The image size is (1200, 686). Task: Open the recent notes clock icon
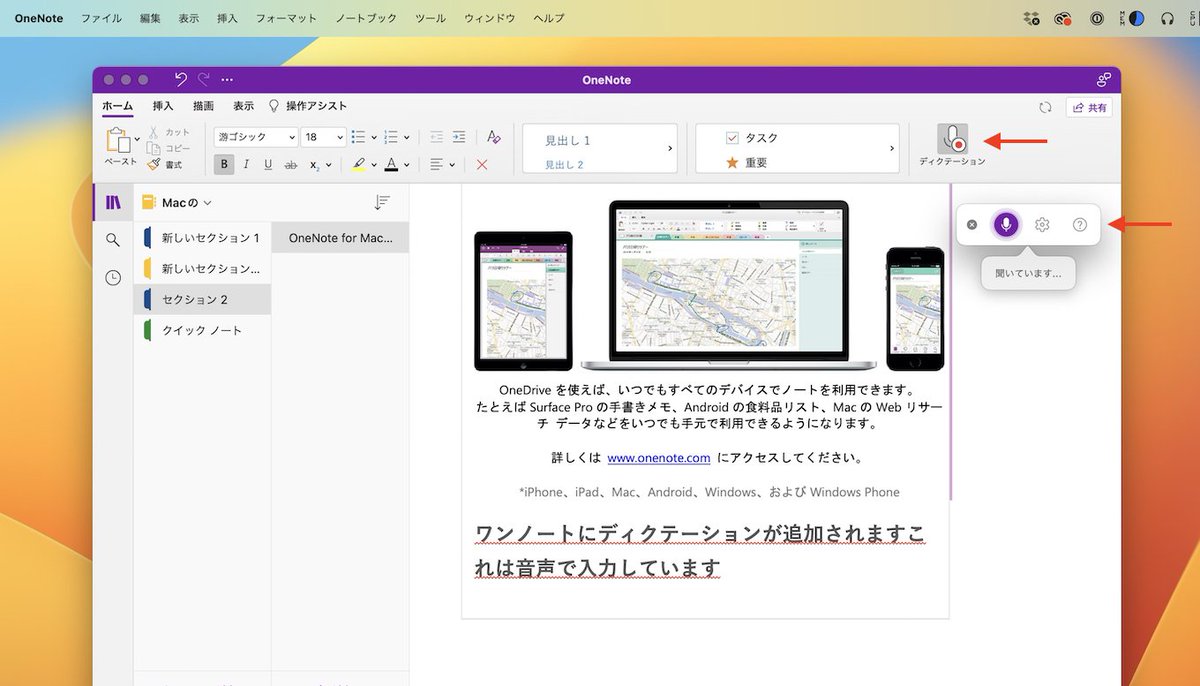tap(113, 278)
